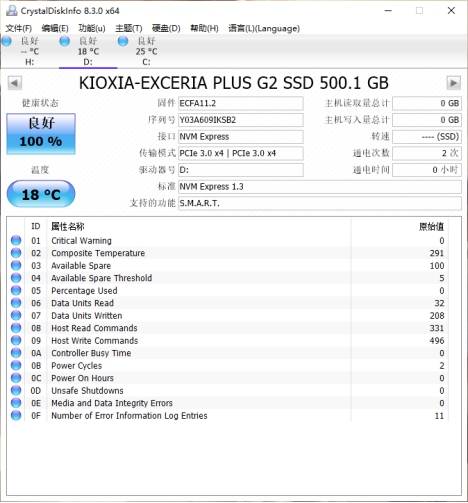Viewport: 468px width, 503px height.
Task: Close the CrystalDiskInfo window
Action: pos(451,11)
